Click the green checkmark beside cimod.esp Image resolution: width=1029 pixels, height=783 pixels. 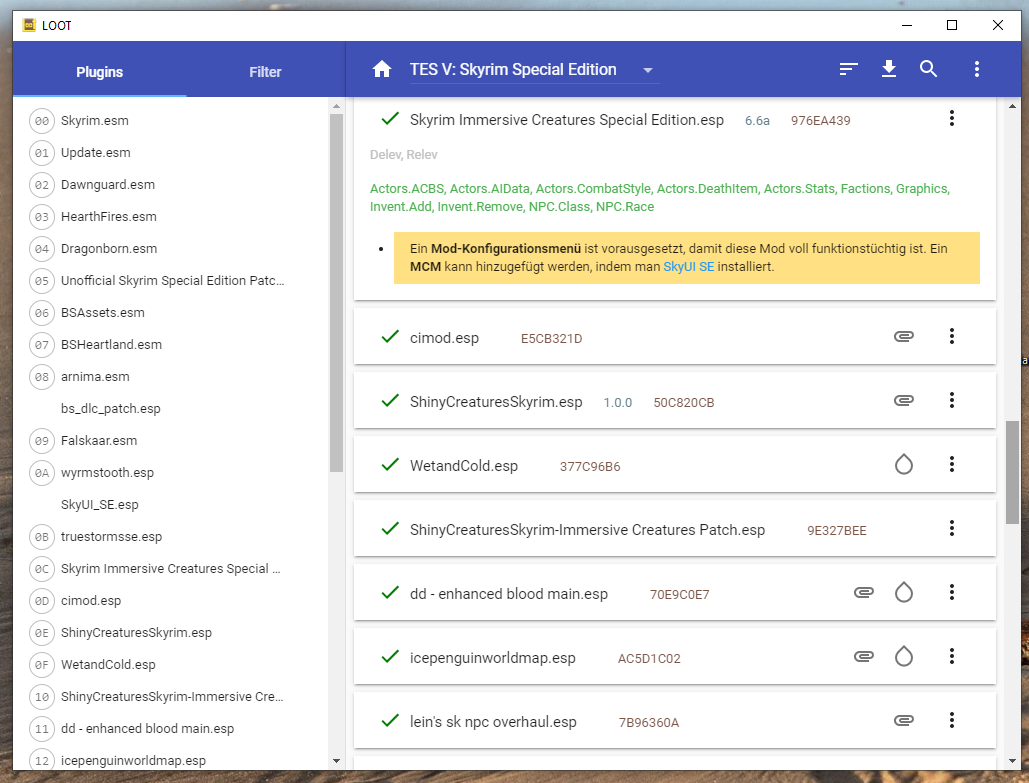click(390, 337)
